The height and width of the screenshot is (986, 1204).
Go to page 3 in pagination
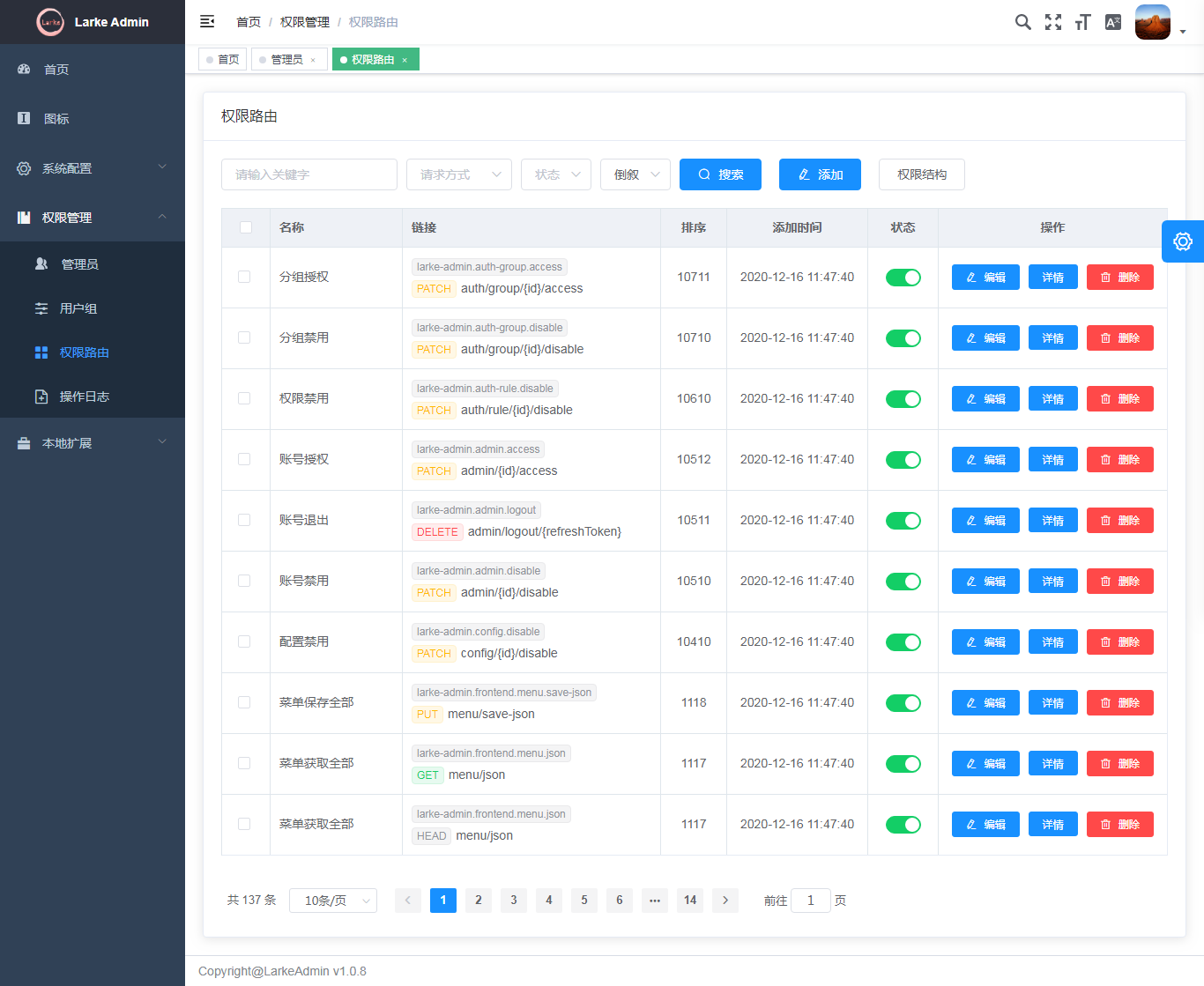click(x=514, y=900)
